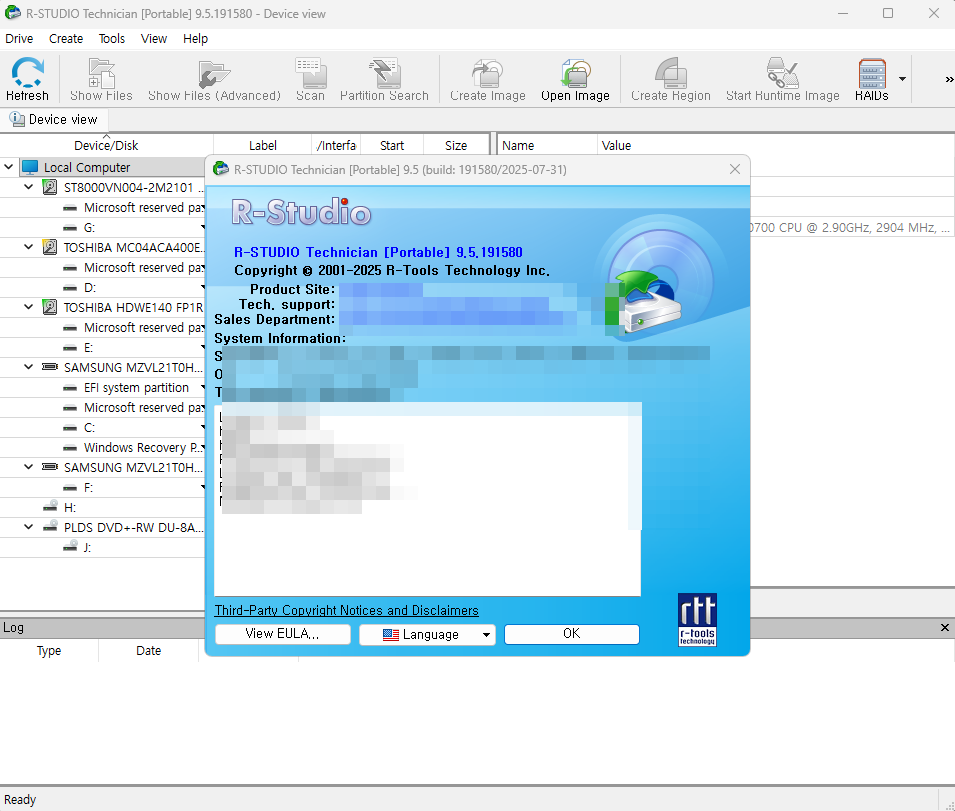This screenshot has width=955, height=811.
Task: Click the View EULA button
Action: (x=282, y=634)
